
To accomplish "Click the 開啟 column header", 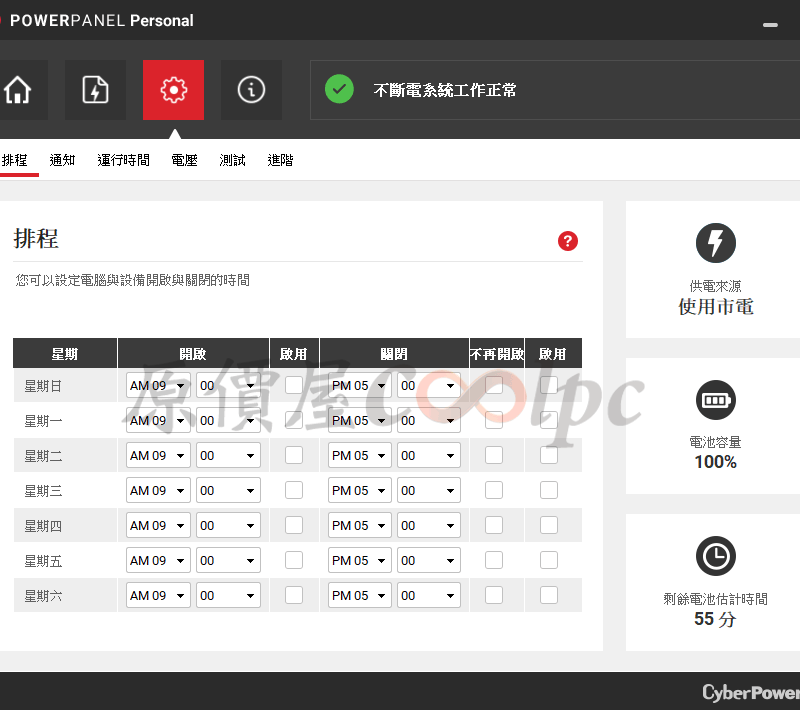I will (193, 353).
